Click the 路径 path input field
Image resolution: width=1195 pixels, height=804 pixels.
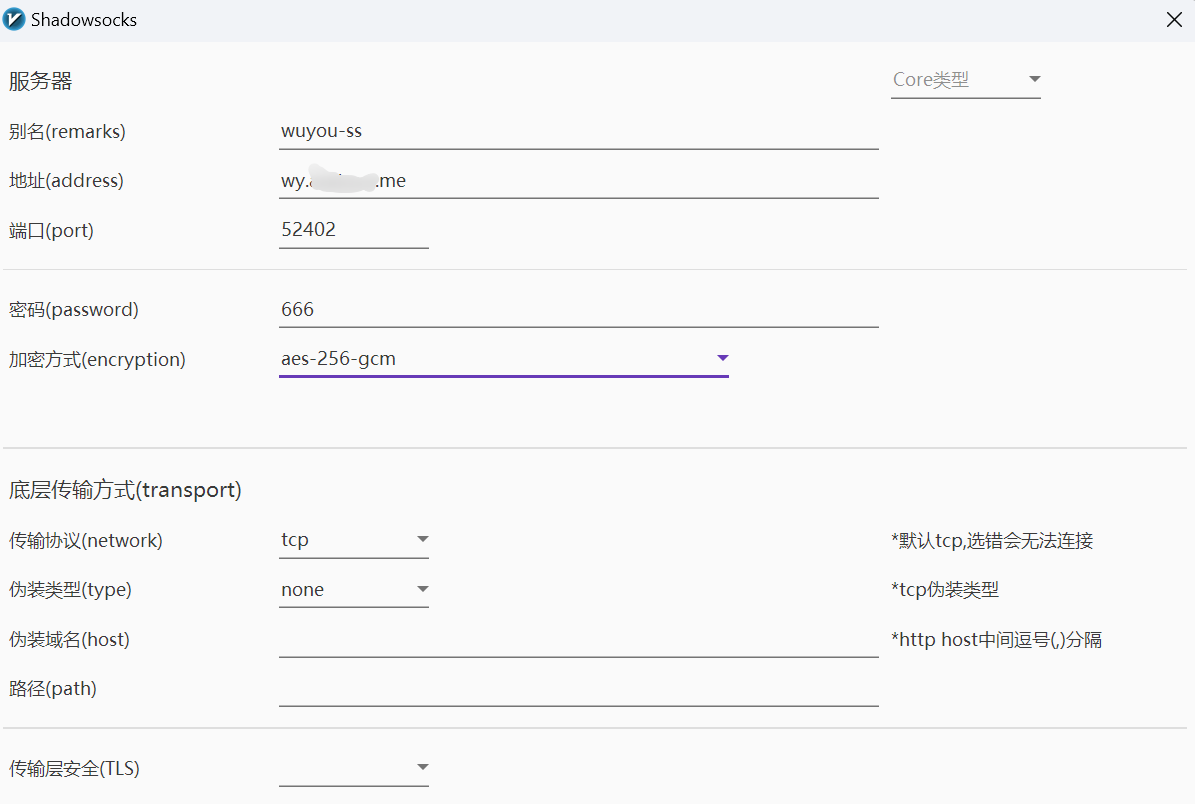click(x=578, y=689)
